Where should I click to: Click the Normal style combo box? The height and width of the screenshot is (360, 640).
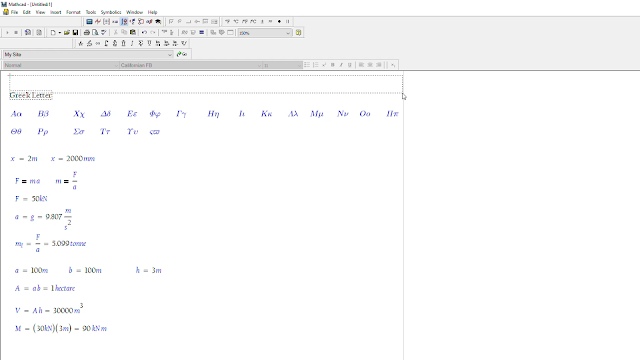click(x=61, y=65)
